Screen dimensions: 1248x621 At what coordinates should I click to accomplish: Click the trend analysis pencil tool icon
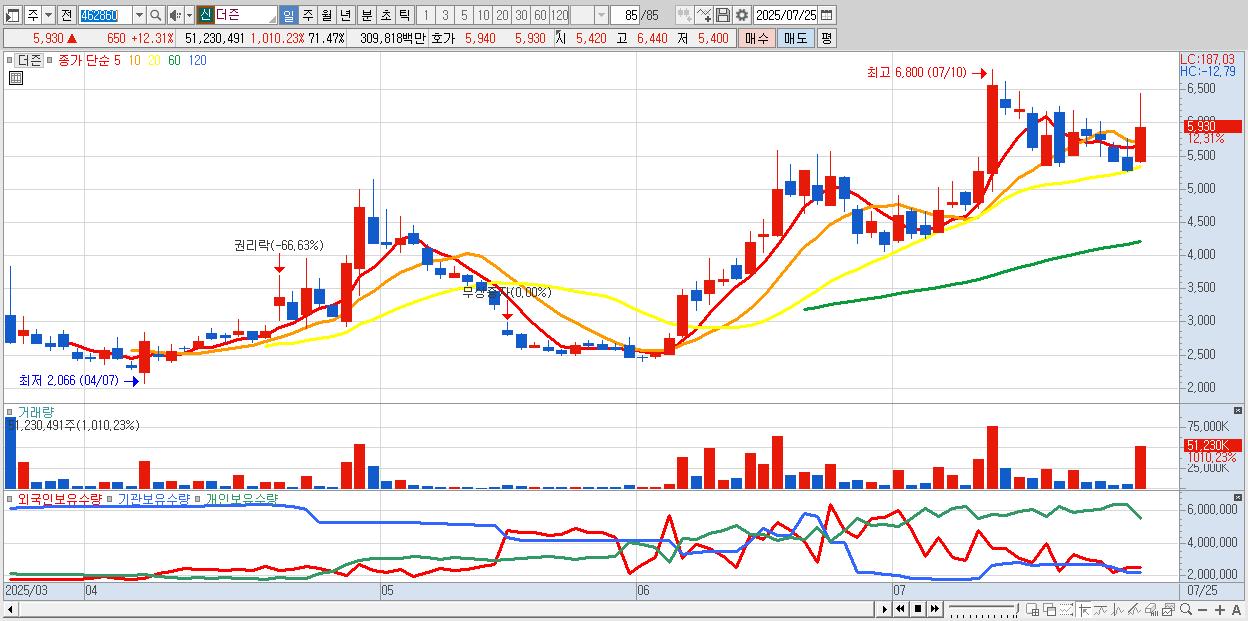point(1135,609)
